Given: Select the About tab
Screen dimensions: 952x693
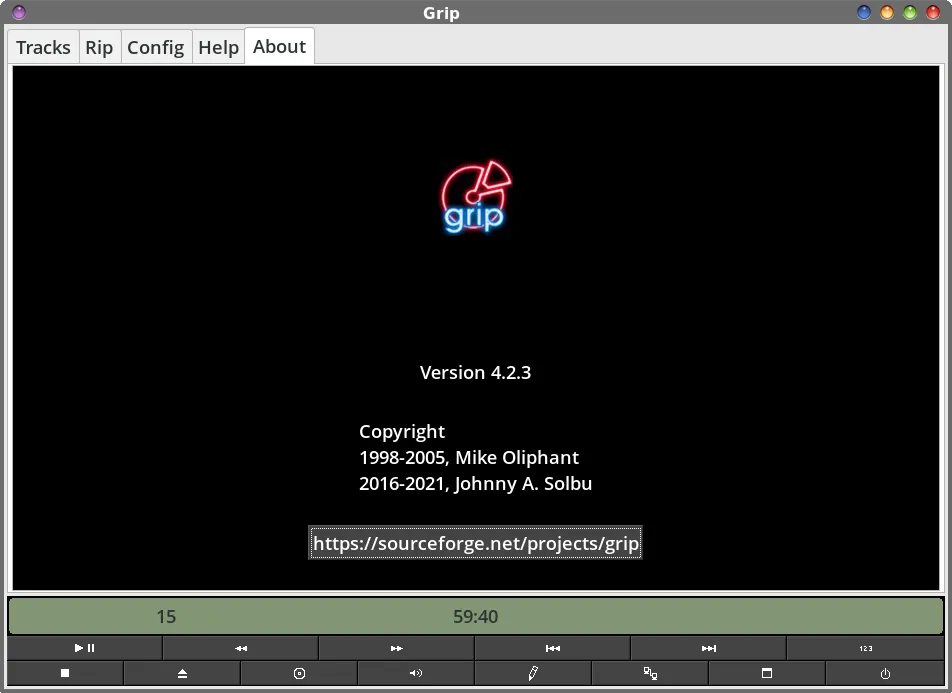Looking at the screenshot, I should coord(279,46).
